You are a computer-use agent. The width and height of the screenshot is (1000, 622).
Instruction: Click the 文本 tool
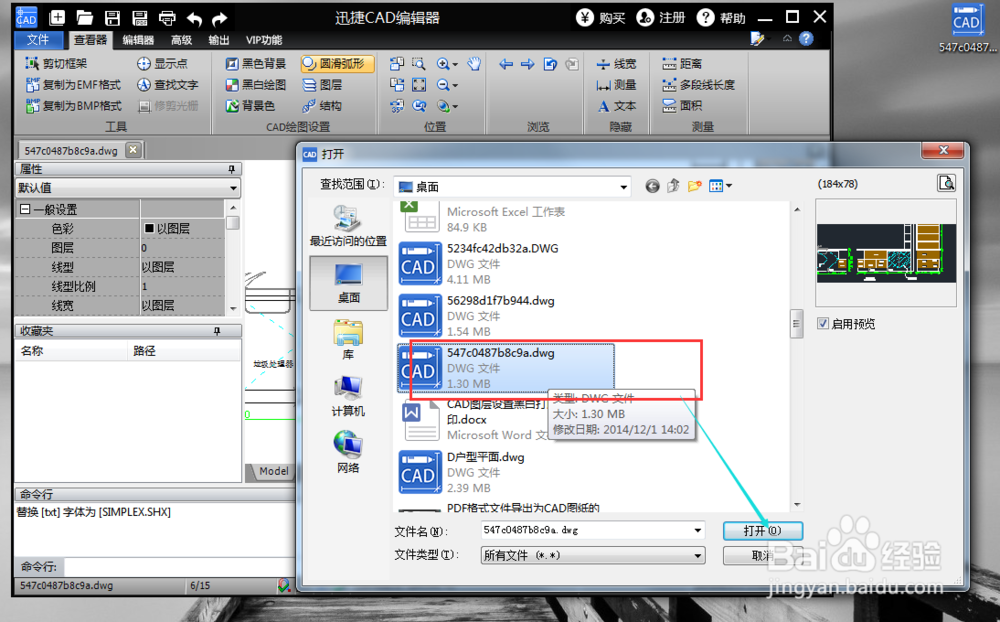(616, 106)
